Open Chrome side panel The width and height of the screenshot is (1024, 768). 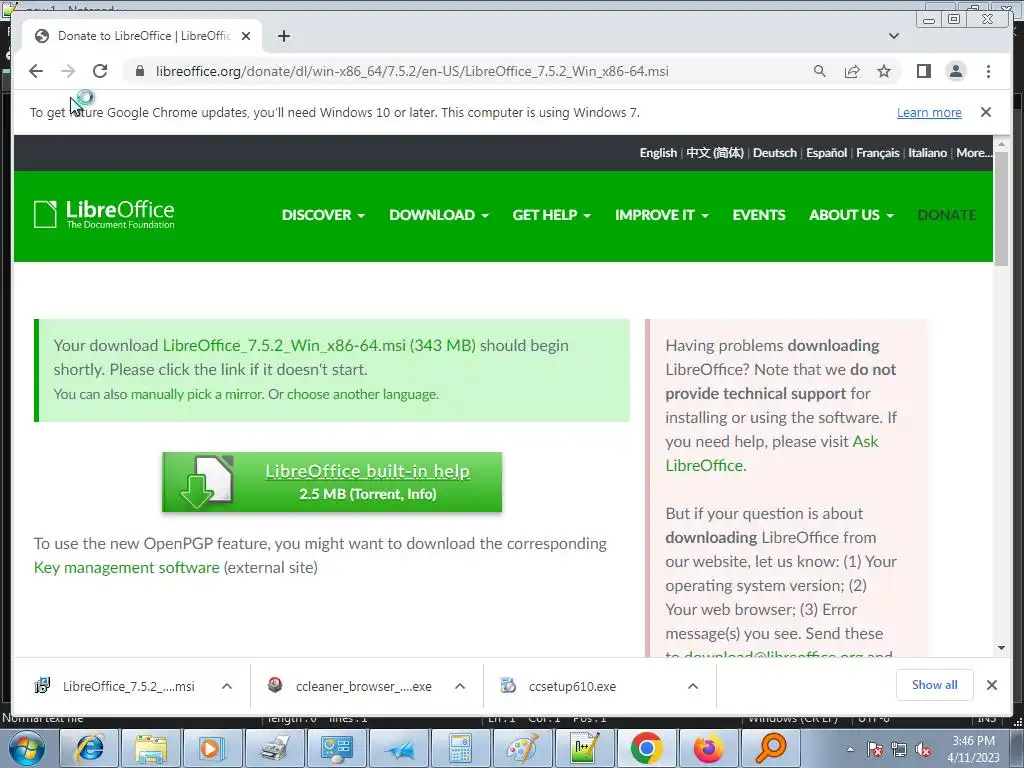click(923, 71)
